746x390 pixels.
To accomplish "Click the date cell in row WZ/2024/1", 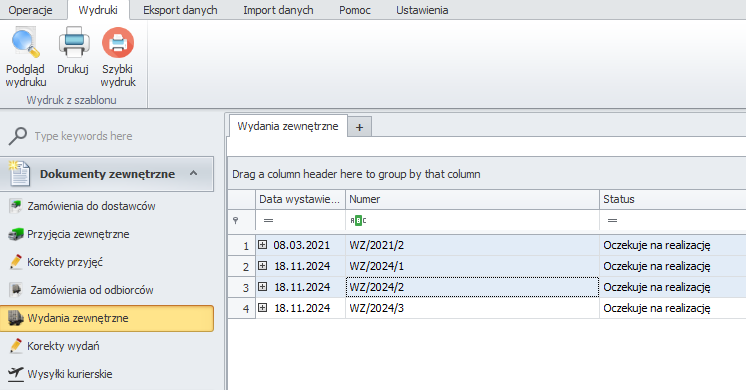I will point(301,266).
